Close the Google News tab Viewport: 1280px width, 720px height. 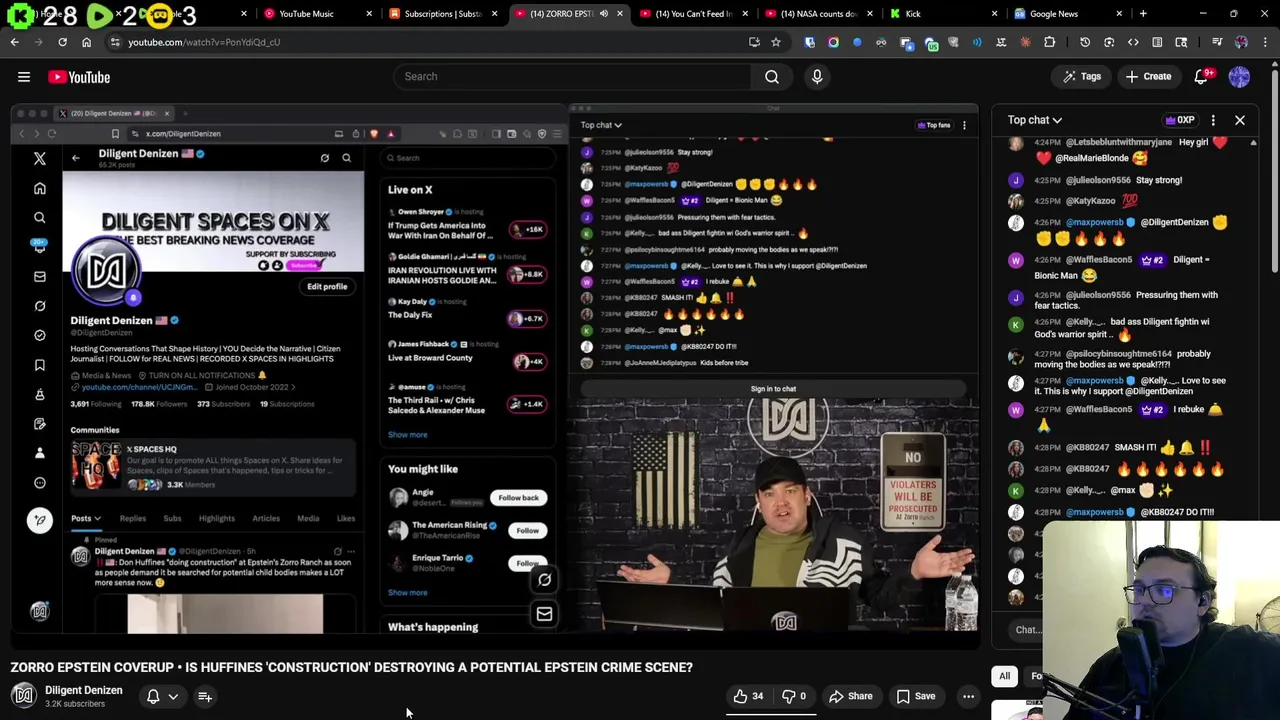[x=1119, y=14]
